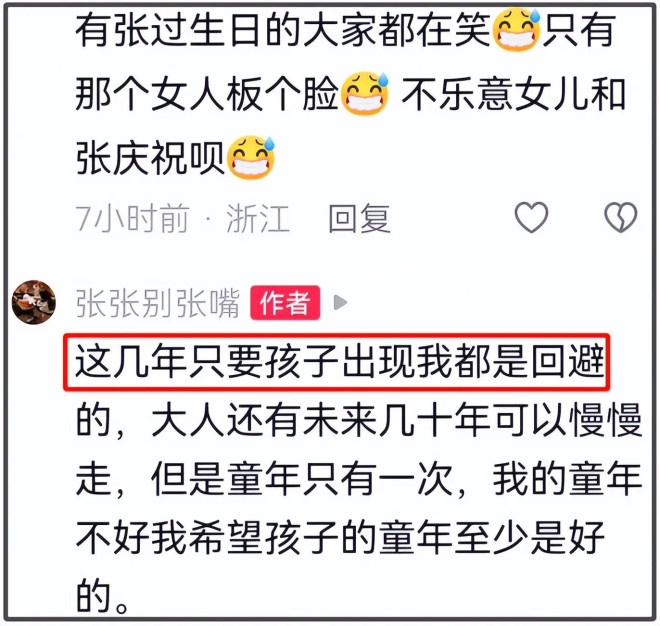Tap the text line 有张过生日的大家都在笑
Image resolution: width=660 pixels, height=626 pixels.
(x=282, y=29)
